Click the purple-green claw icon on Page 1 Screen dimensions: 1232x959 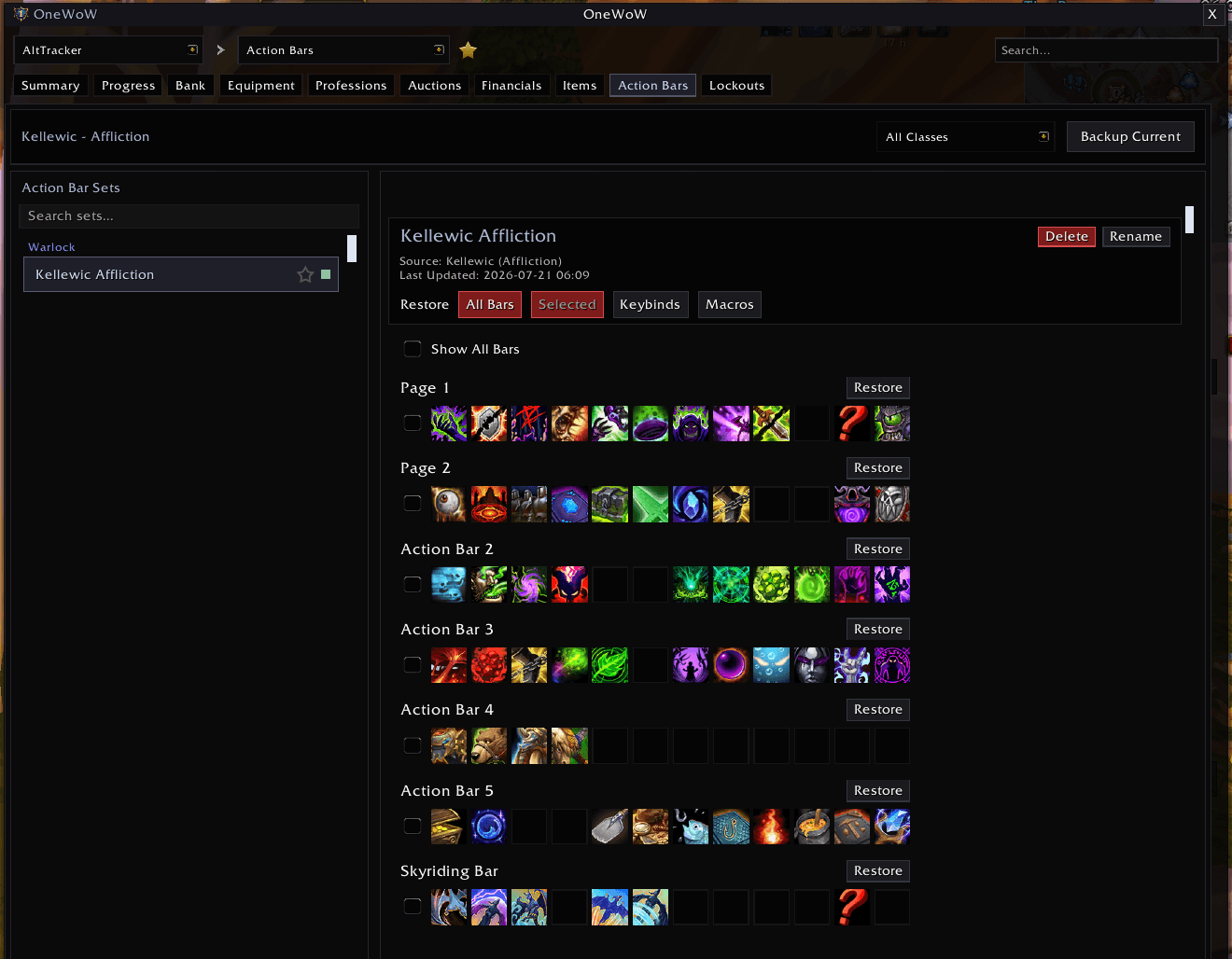coord(449,424)
